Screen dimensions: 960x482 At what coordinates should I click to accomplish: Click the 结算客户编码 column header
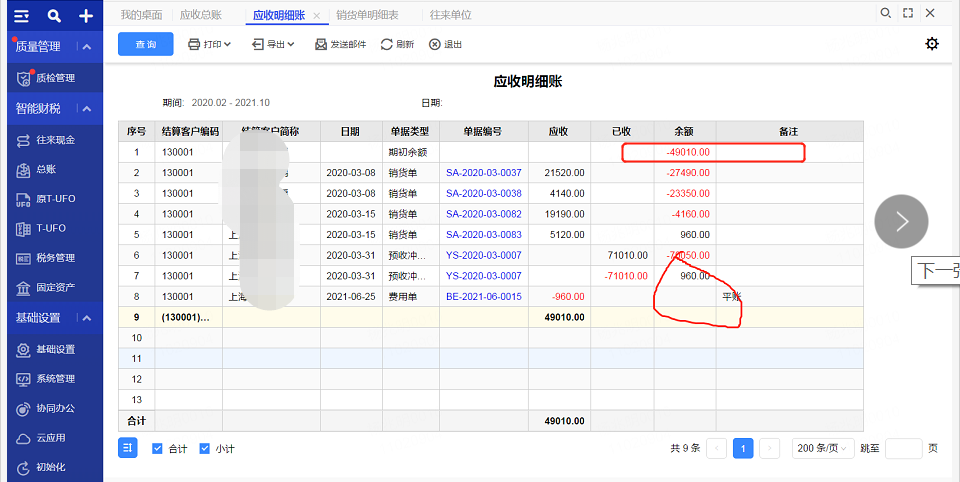click(189, 131)
